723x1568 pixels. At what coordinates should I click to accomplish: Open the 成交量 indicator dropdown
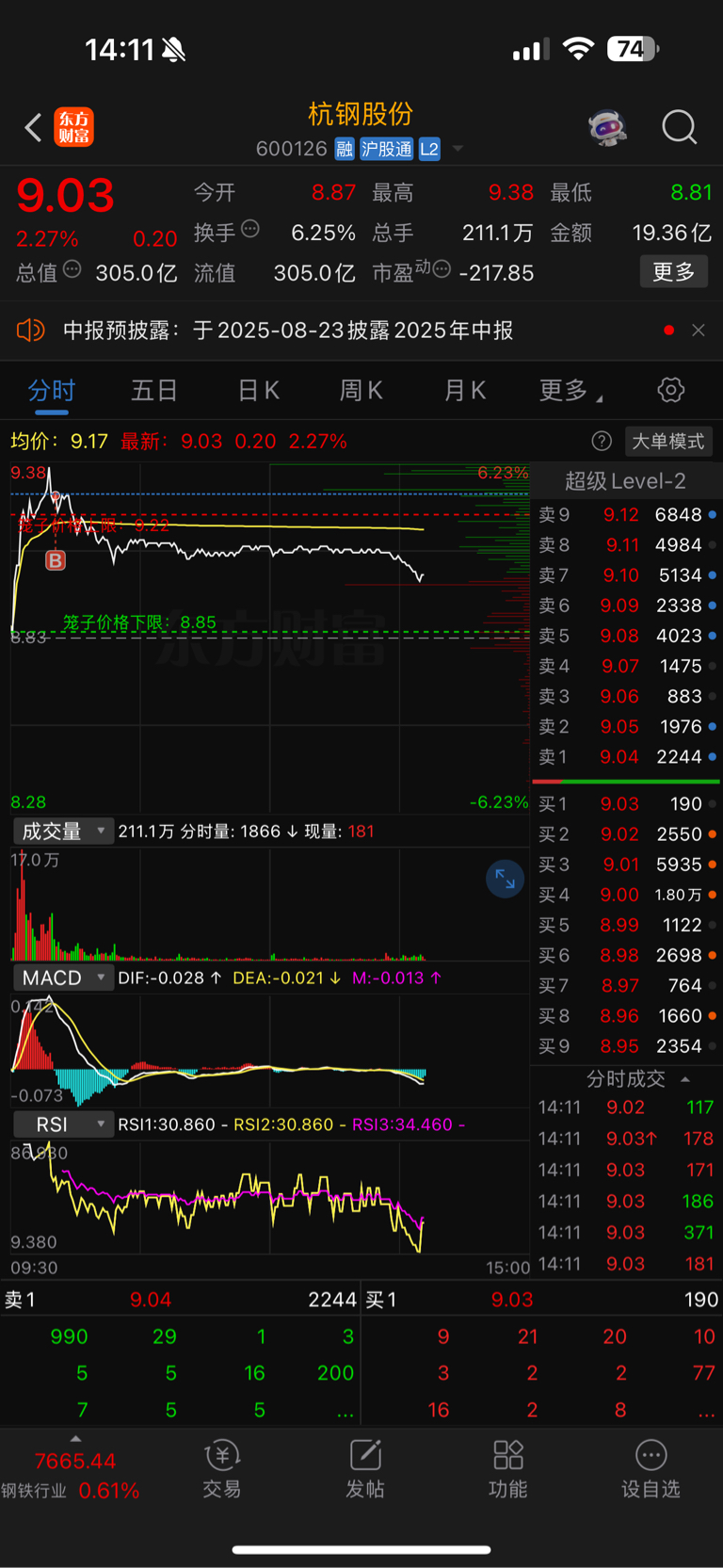(x=63, y=831)
